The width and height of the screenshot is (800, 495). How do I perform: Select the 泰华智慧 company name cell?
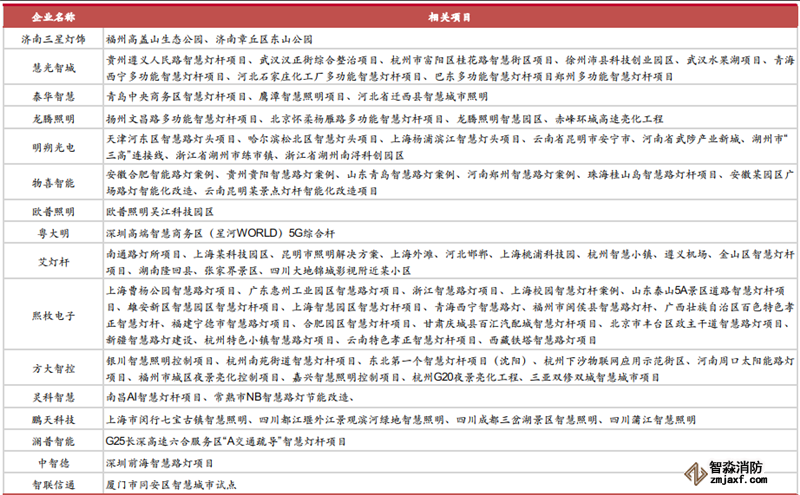click(51, 98)
